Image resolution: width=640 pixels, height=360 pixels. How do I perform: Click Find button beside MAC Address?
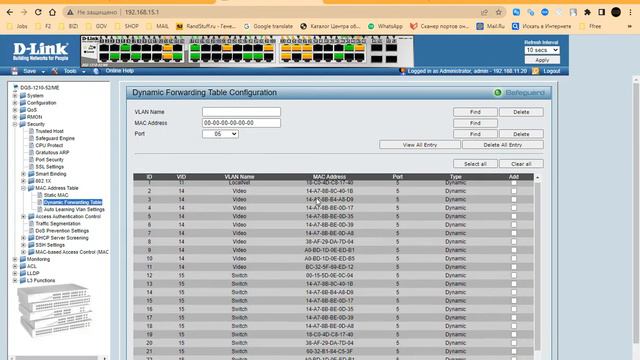pos(475,123)
